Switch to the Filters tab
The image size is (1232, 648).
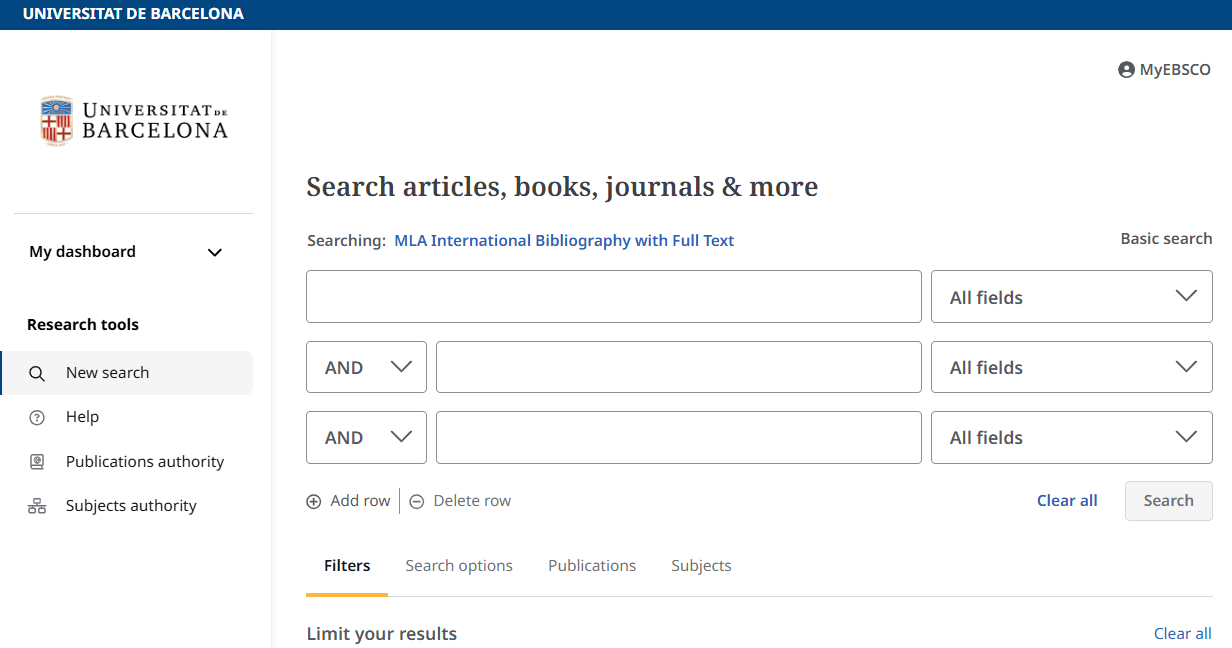tap(347, 566)
